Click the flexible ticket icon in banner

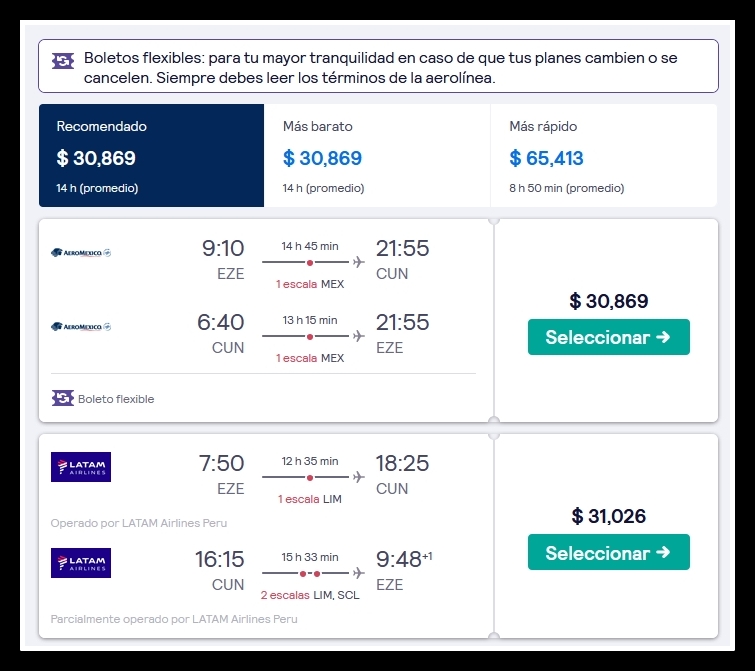[x=63, y=61]
